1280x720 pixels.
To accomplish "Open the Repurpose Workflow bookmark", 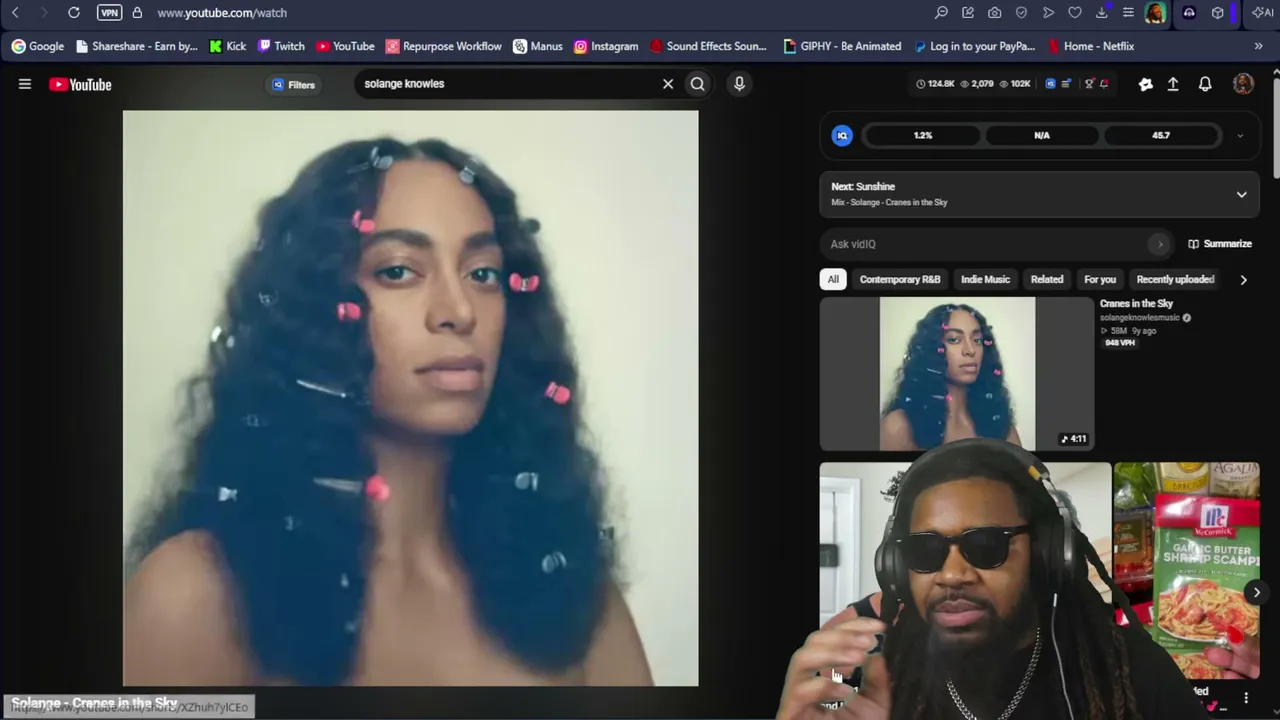I will click(444, 46).
